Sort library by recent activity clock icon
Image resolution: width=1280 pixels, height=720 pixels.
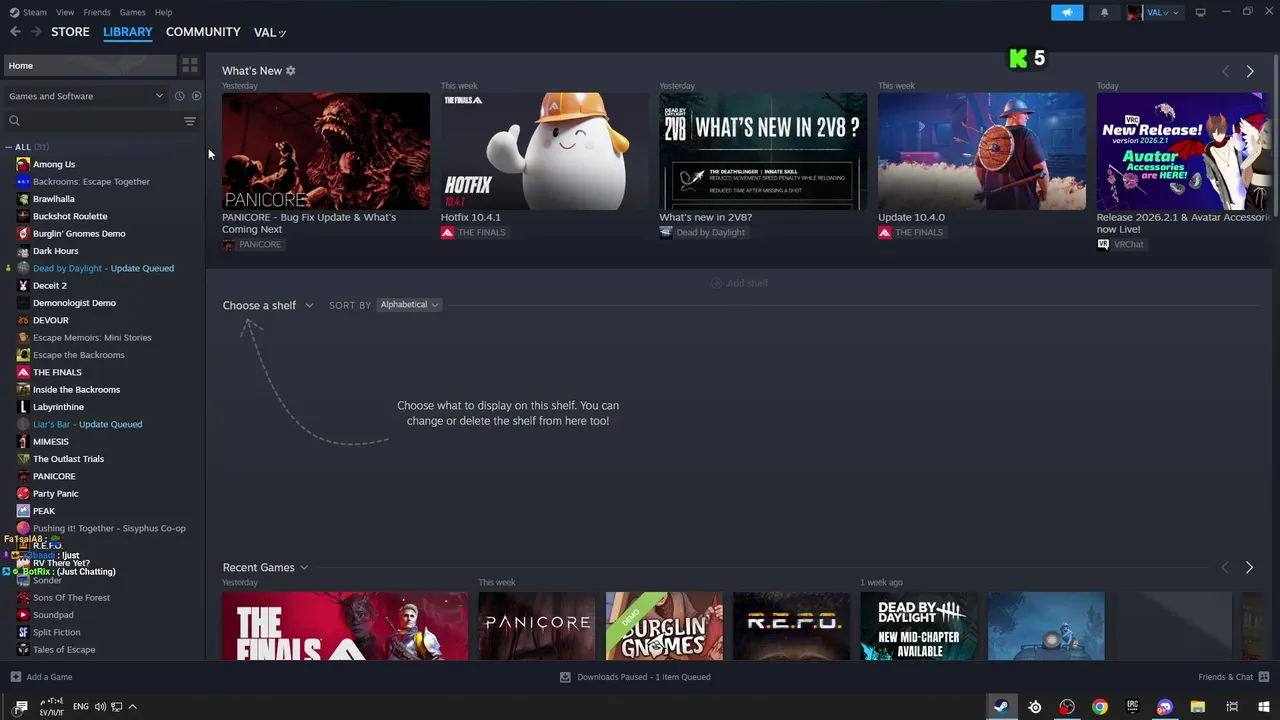point(179,96)
